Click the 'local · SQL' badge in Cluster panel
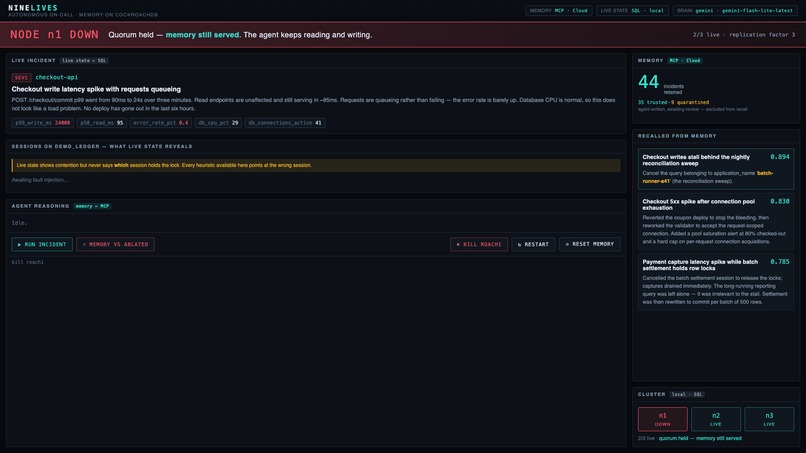This screenshot has width=806, height=453. pyautogui.click(x=687, y=394)
